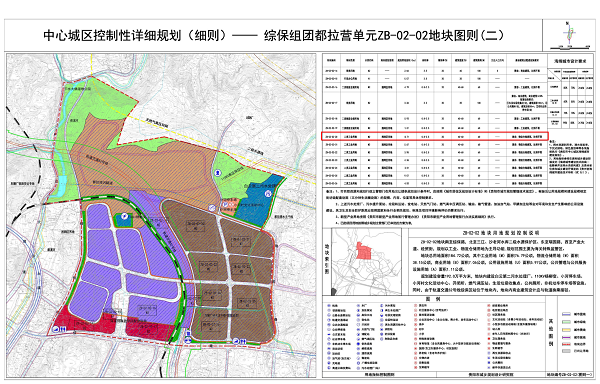This screenshot has height=384, width=600.
Task: Click the large blue wastewater plant parcel on the map
Action: (x=259, y=203)
